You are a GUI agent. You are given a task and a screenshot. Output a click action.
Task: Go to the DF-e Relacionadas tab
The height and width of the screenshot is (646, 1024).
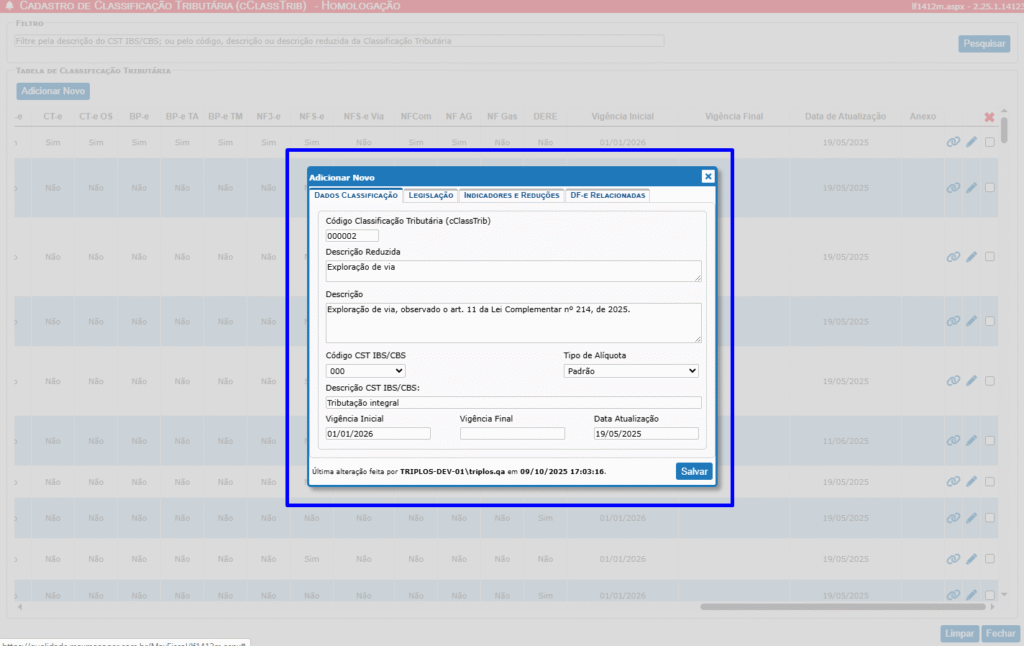click(x=608, y=195)
